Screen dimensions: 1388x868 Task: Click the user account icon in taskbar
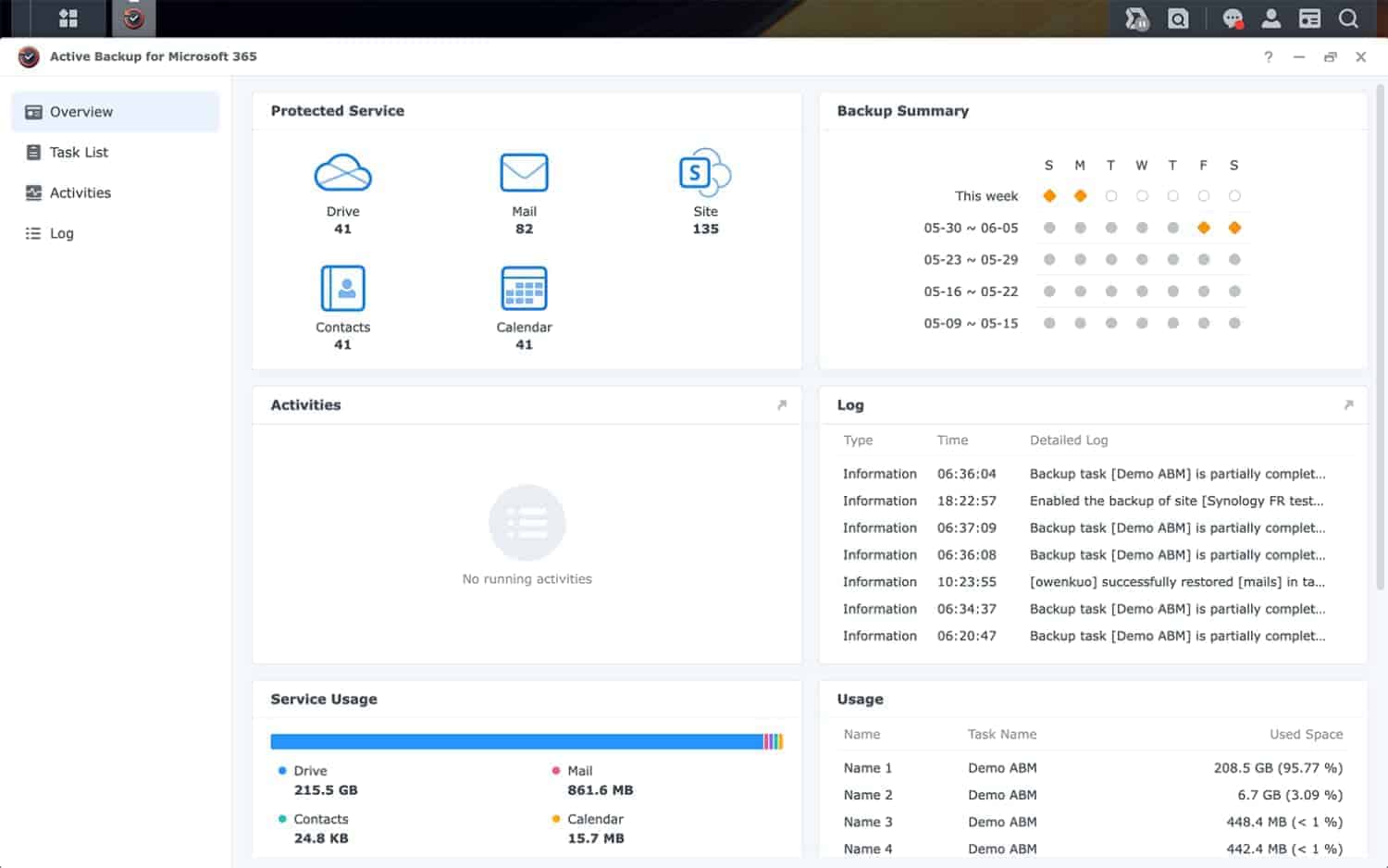click(1270, 18)
